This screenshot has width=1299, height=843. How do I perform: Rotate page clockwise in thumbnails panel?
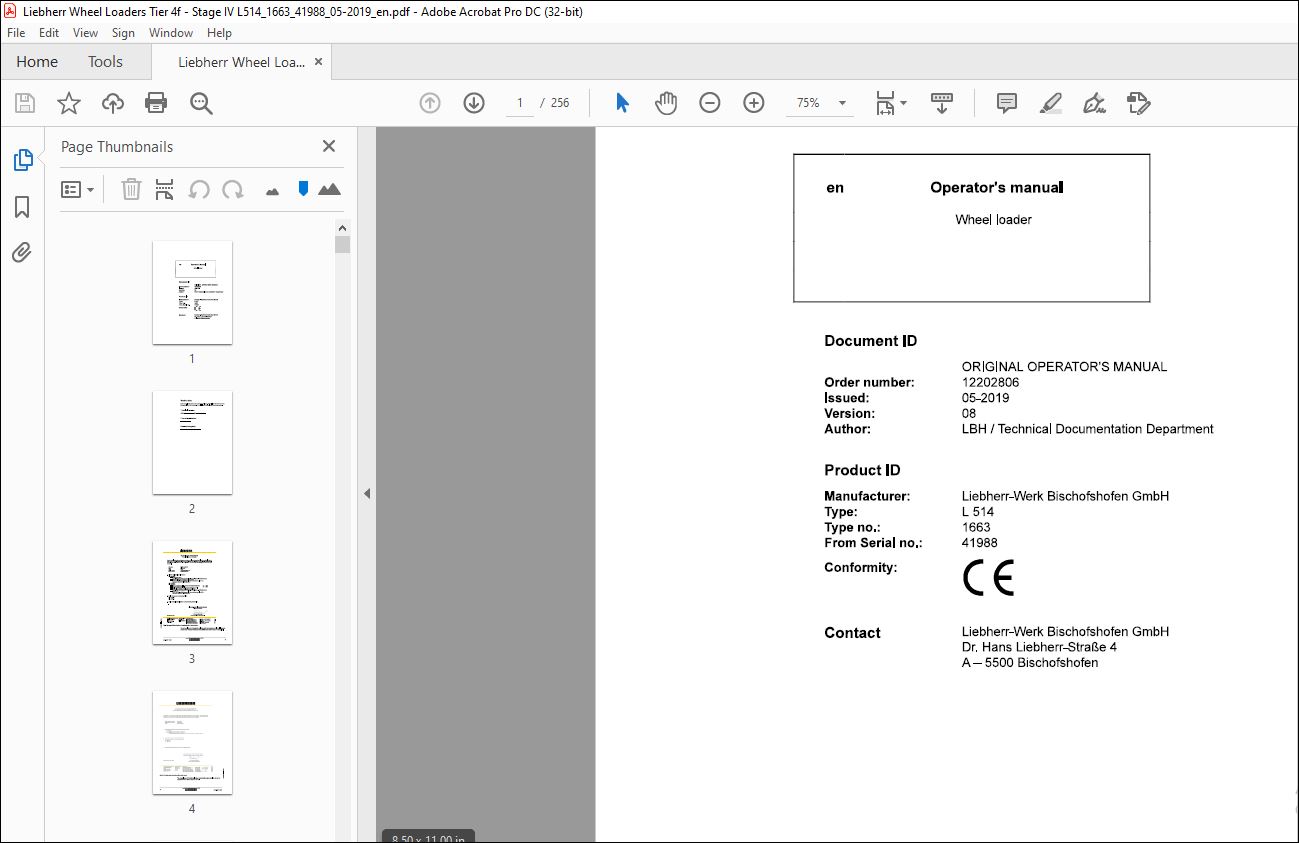point(233,189)
